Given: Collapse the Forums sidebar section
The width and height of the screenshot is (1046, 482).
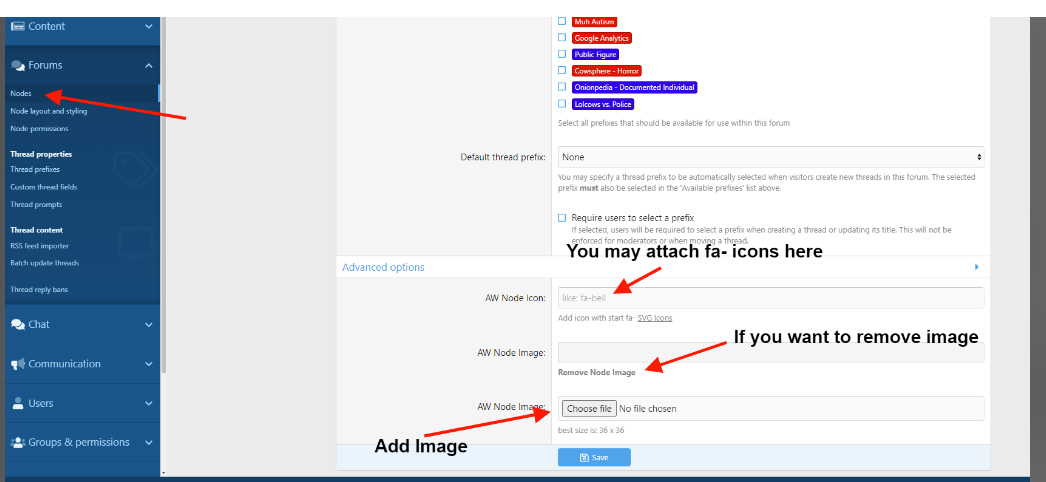Looking at the screenshot, I should (149, 65).
